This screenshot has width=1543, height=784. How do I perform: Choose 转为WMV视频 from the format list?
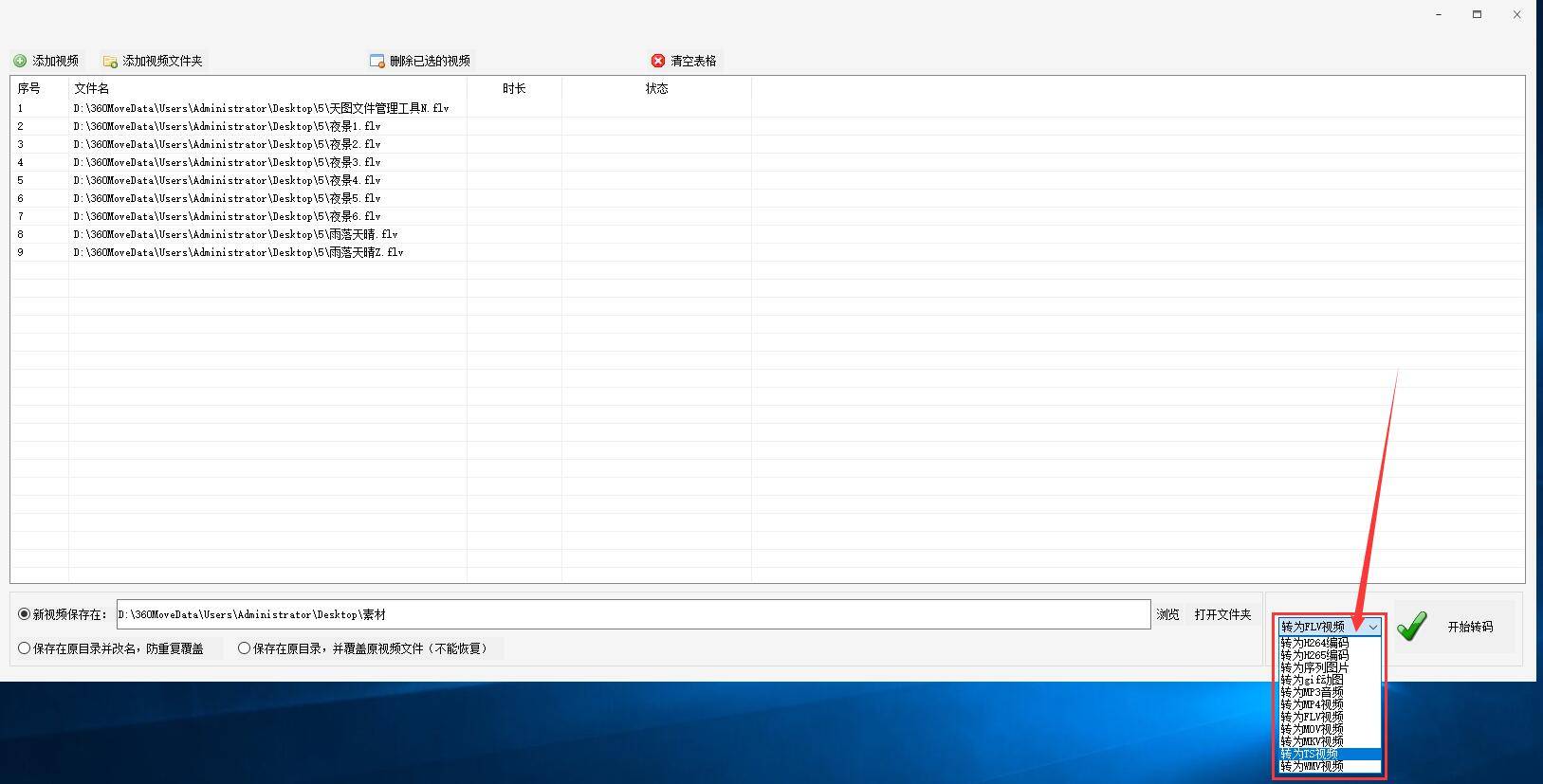tap(1329, 766)
